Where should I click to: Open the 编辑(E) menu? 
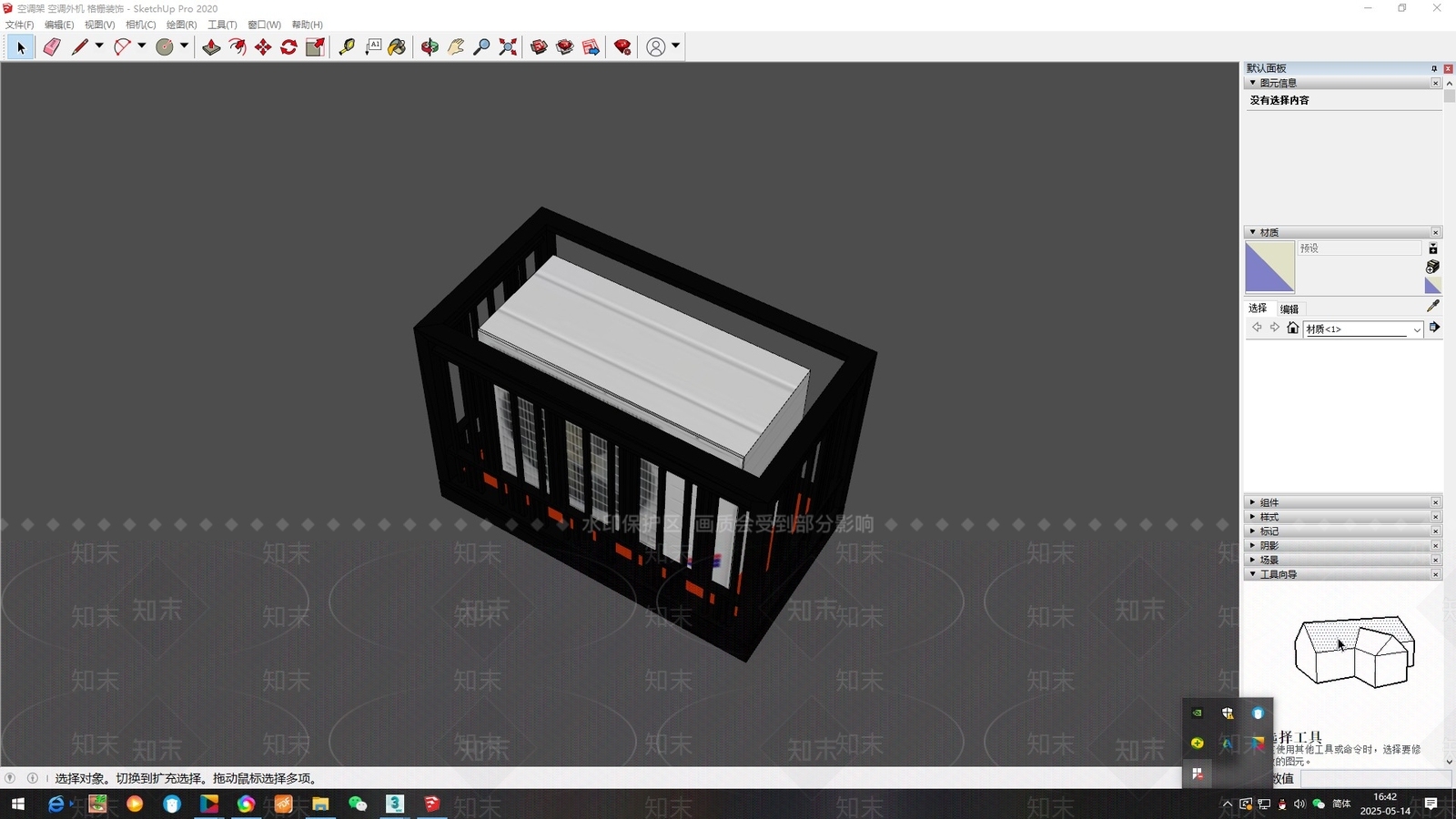coord(59,25)
